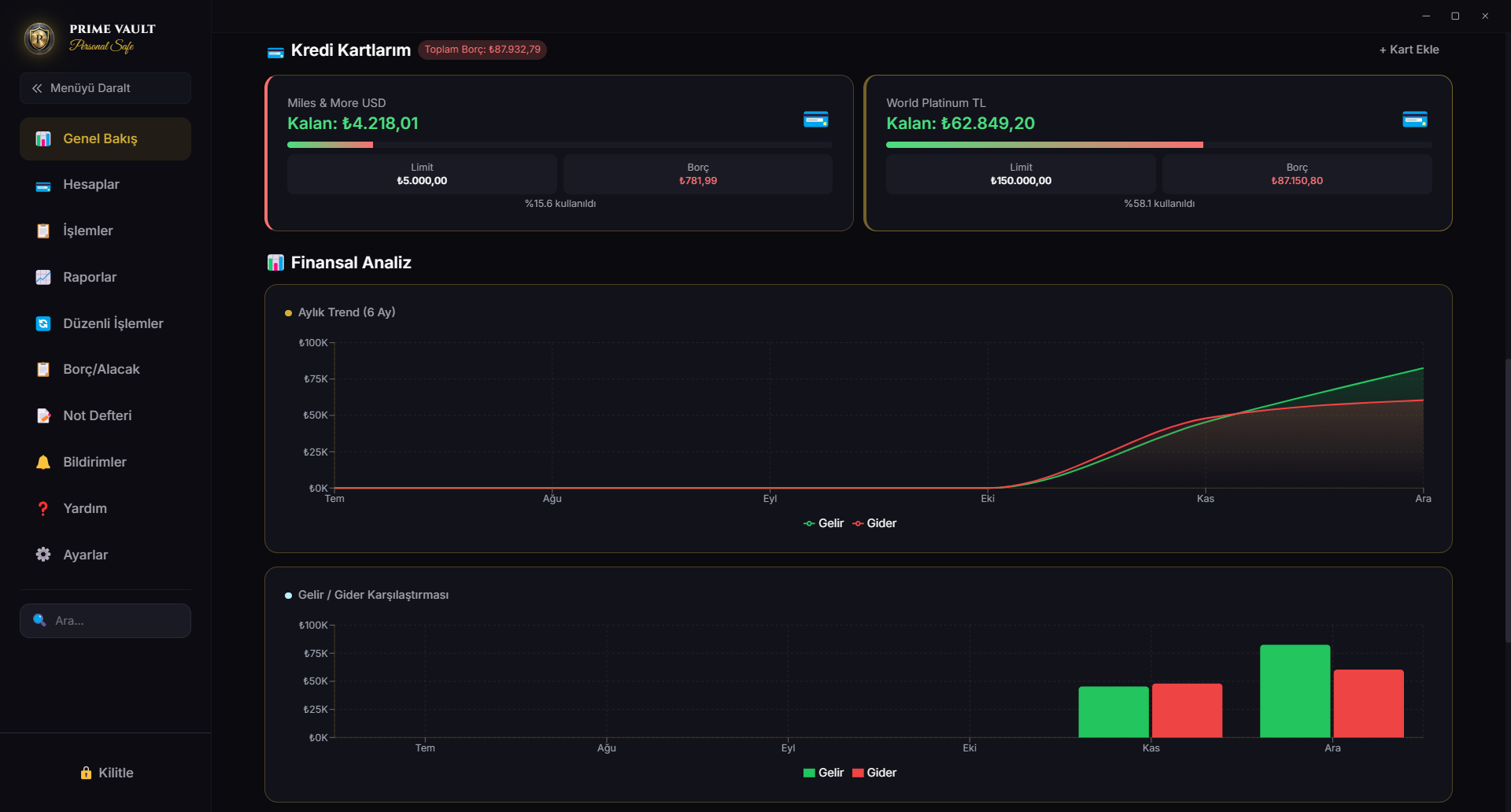Click the Bildirimler bell icon
Screen dimensions: 1511x812
coord(43,462)
